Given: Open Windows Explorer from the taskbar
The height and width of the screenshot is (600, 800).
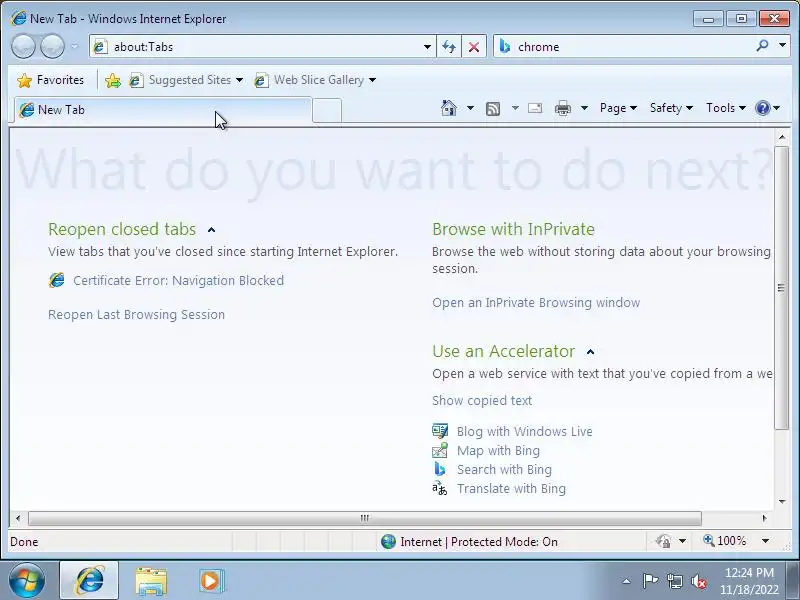Looking at the screenshot, I should point(151,581).
